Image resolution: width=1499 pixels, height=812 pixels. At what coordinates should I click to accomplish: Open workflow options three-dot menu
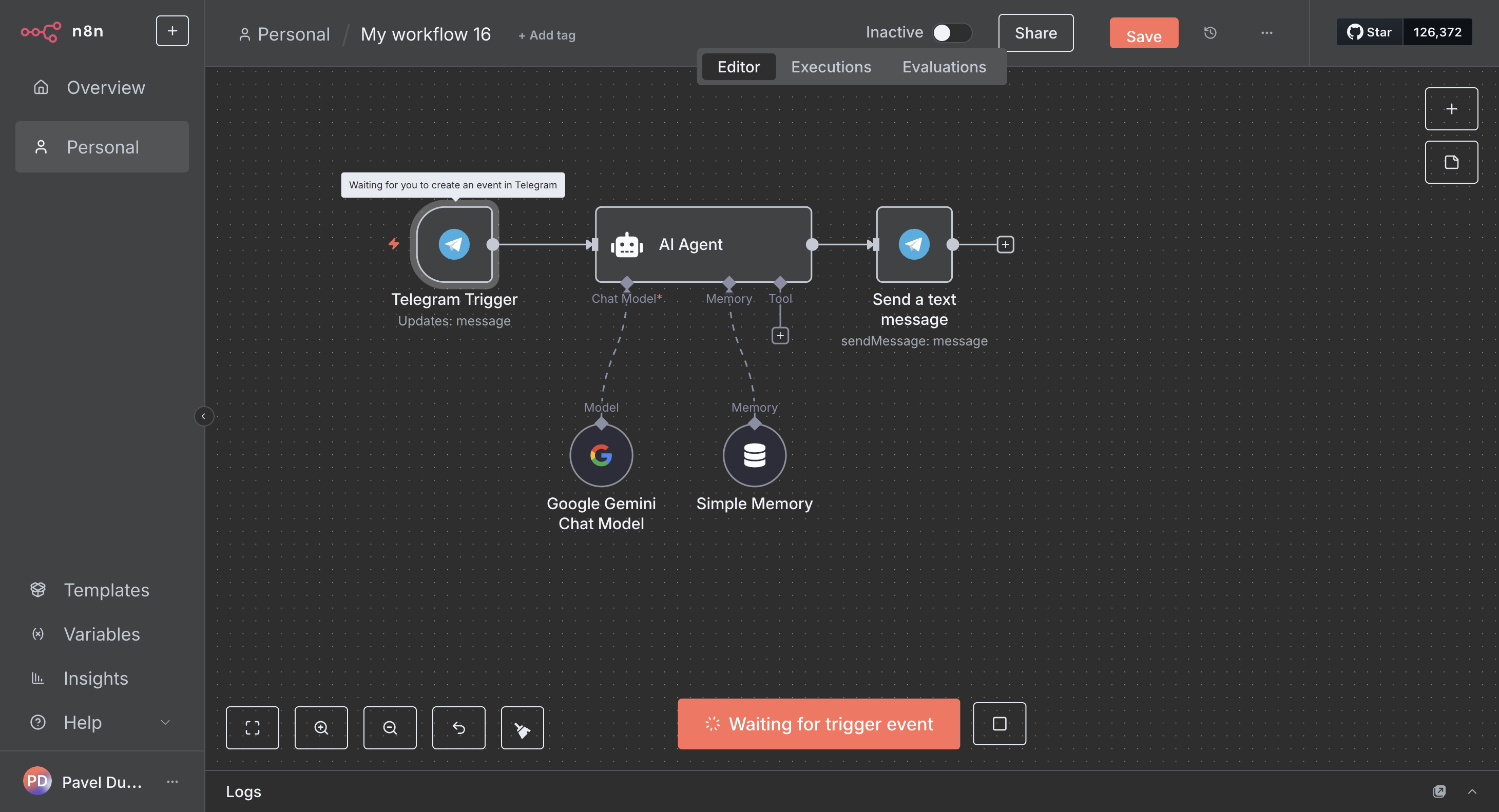pos(1266,33)
